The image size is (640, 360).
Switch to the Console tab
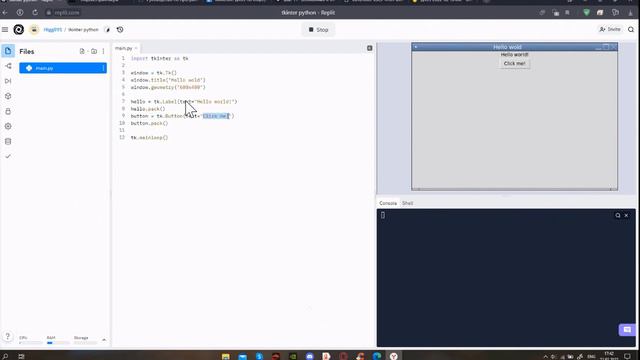point(388,203)
